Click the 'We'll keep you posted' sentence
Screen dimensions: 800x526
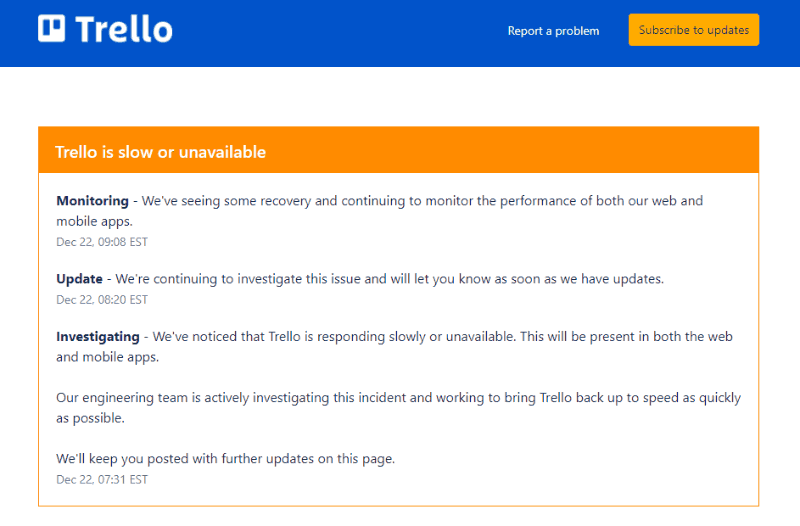coord(225,459)
